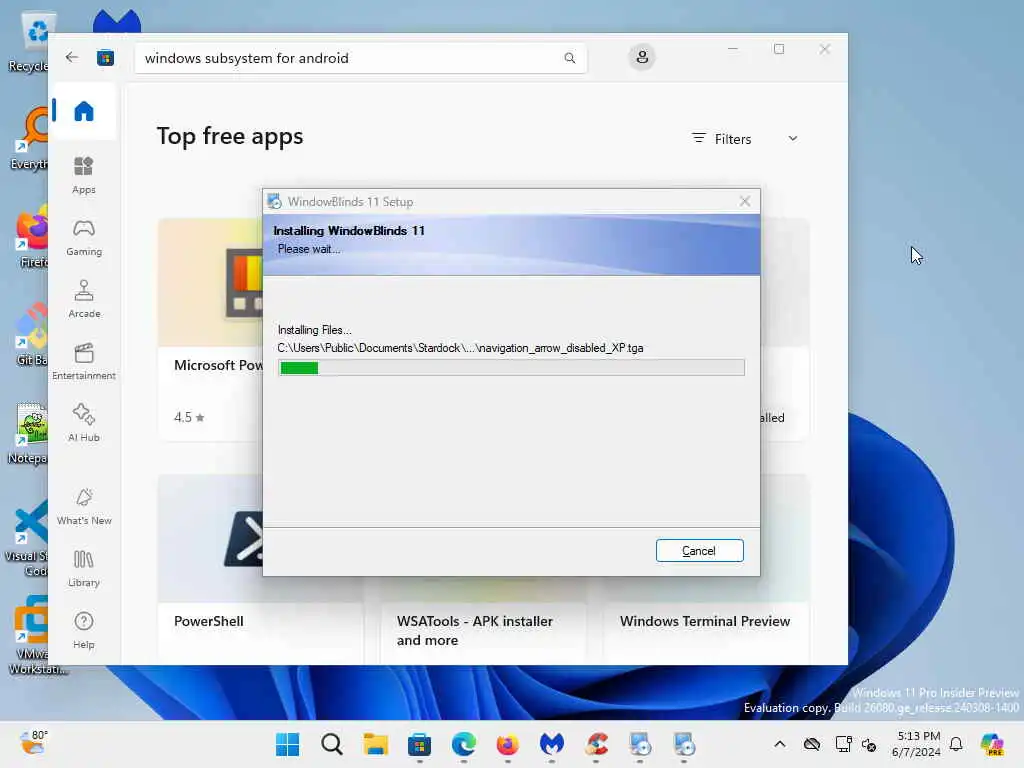Open Malwarebytes from taskbar
1024x768 pixels.
tap(552, 744)
